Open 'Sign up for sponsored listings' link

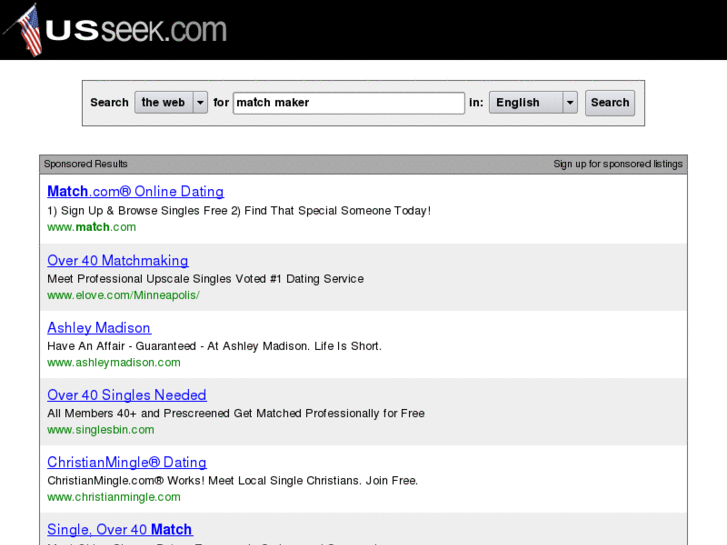pyautogui.click(x=618, y=164)
